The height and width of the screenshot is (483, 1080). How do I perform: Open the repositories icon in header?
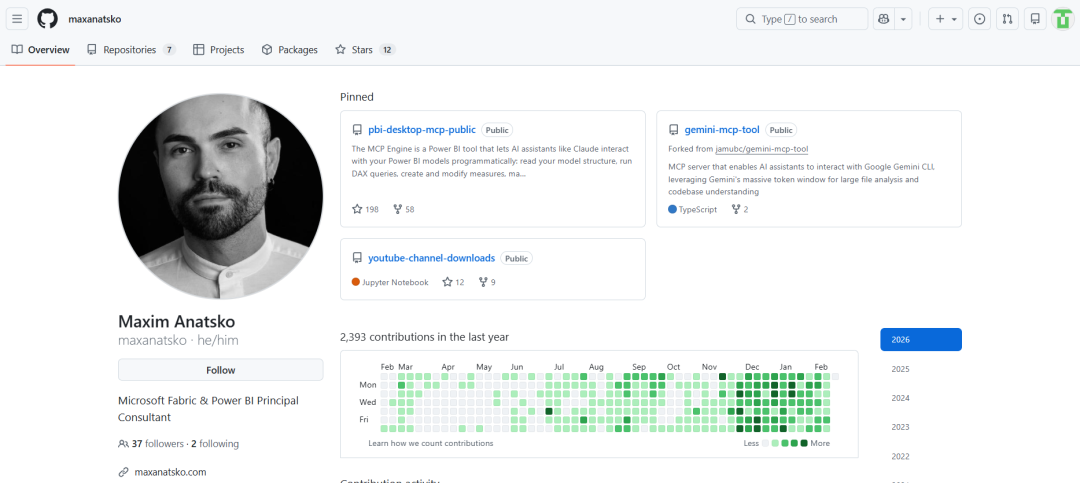(x=1035, y=19)
